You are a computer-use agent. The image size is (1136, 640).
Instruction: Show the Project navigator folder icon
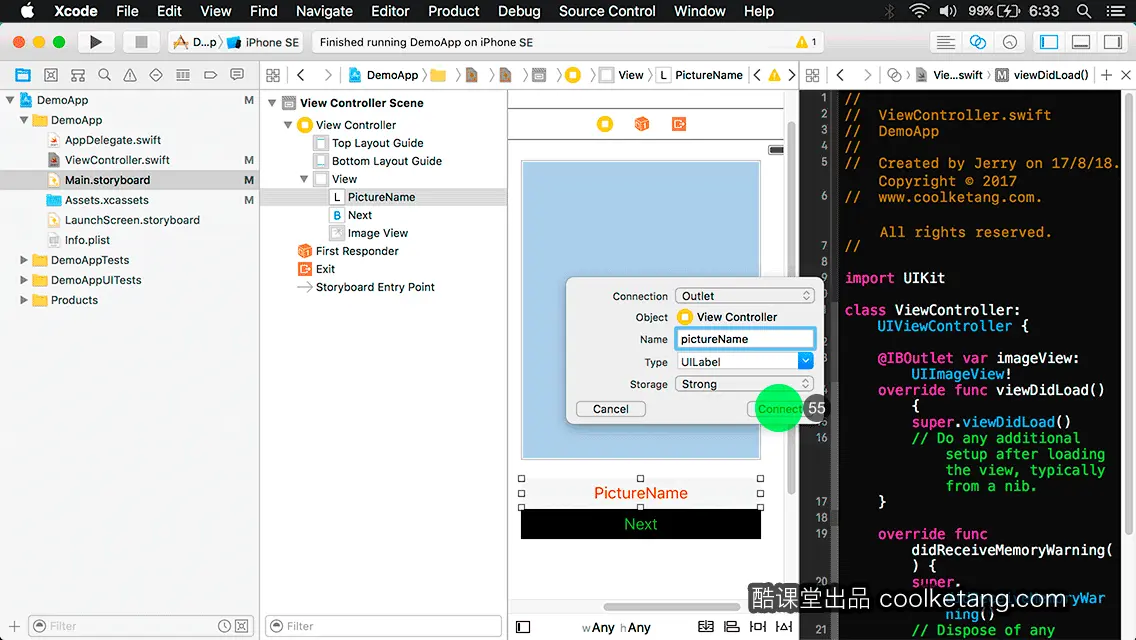click(23, 75)
